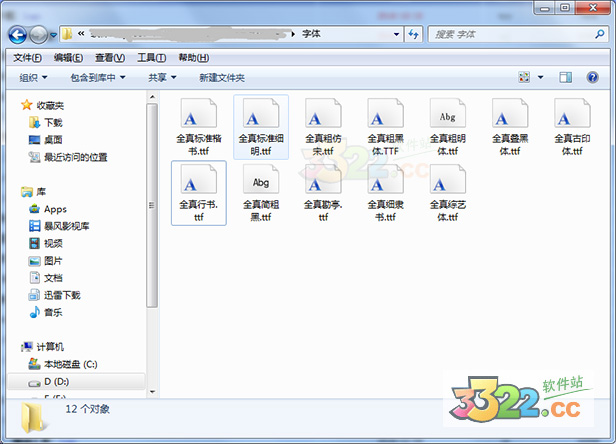Open 视频 library
This screenshot has height=444, width=616.
coord(46,243)
